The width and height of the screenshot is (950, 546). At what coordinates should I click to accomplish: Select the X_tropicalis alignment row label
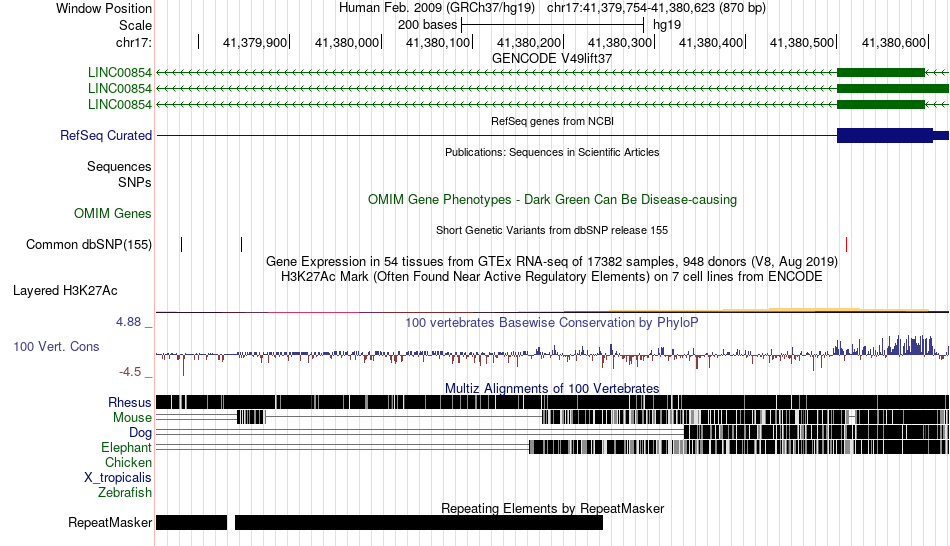118,478
